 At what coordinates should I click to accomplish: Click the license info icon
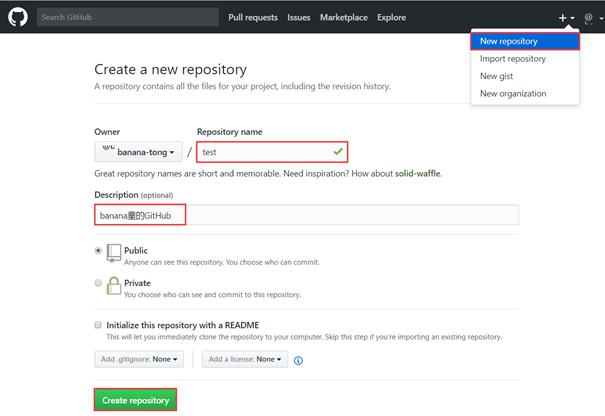click(x=298, y=360)
